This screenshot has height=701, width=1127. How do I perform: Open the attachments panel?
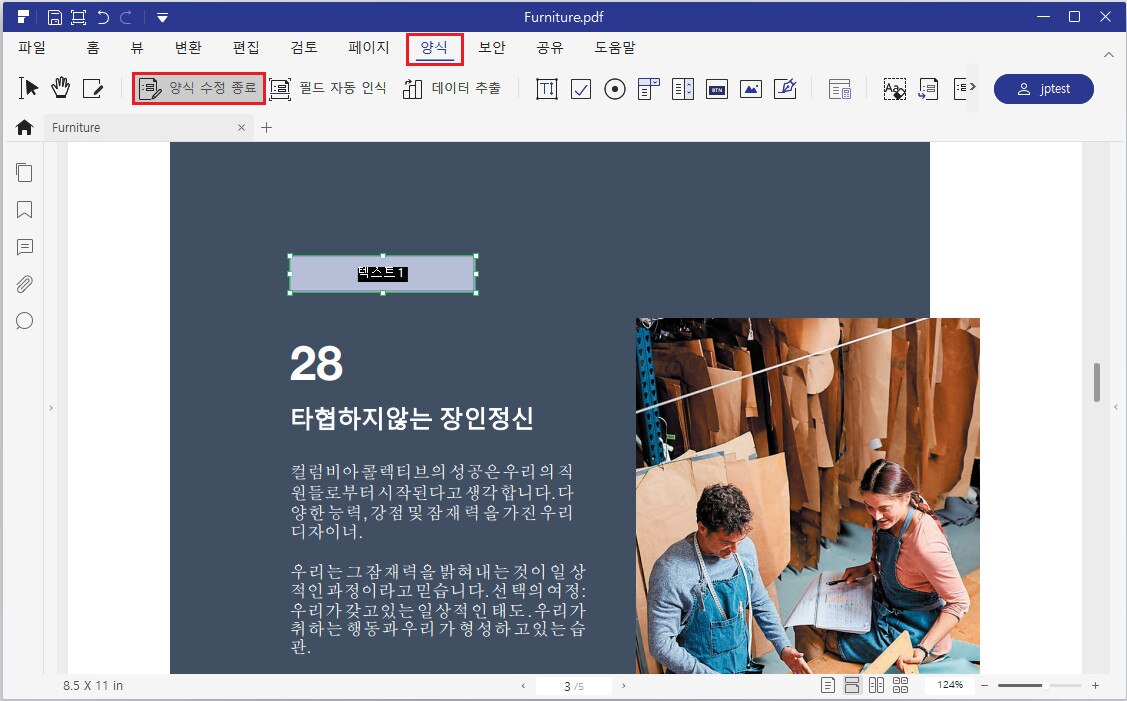(24, 285)
